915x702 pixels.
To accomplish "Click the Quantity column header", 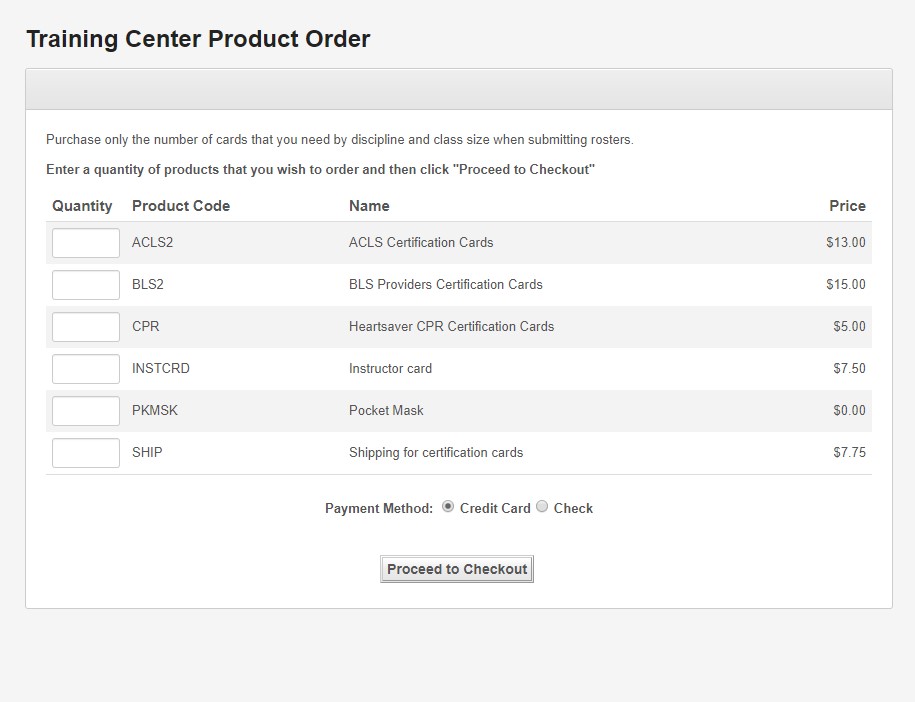I will click(82, 206).
